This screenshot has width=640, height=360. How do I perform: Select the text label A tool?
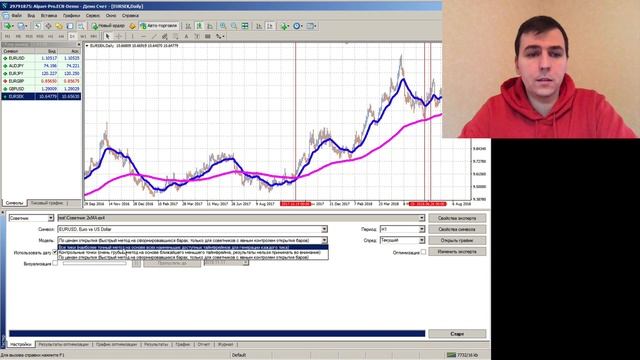[x=186, y=36]
